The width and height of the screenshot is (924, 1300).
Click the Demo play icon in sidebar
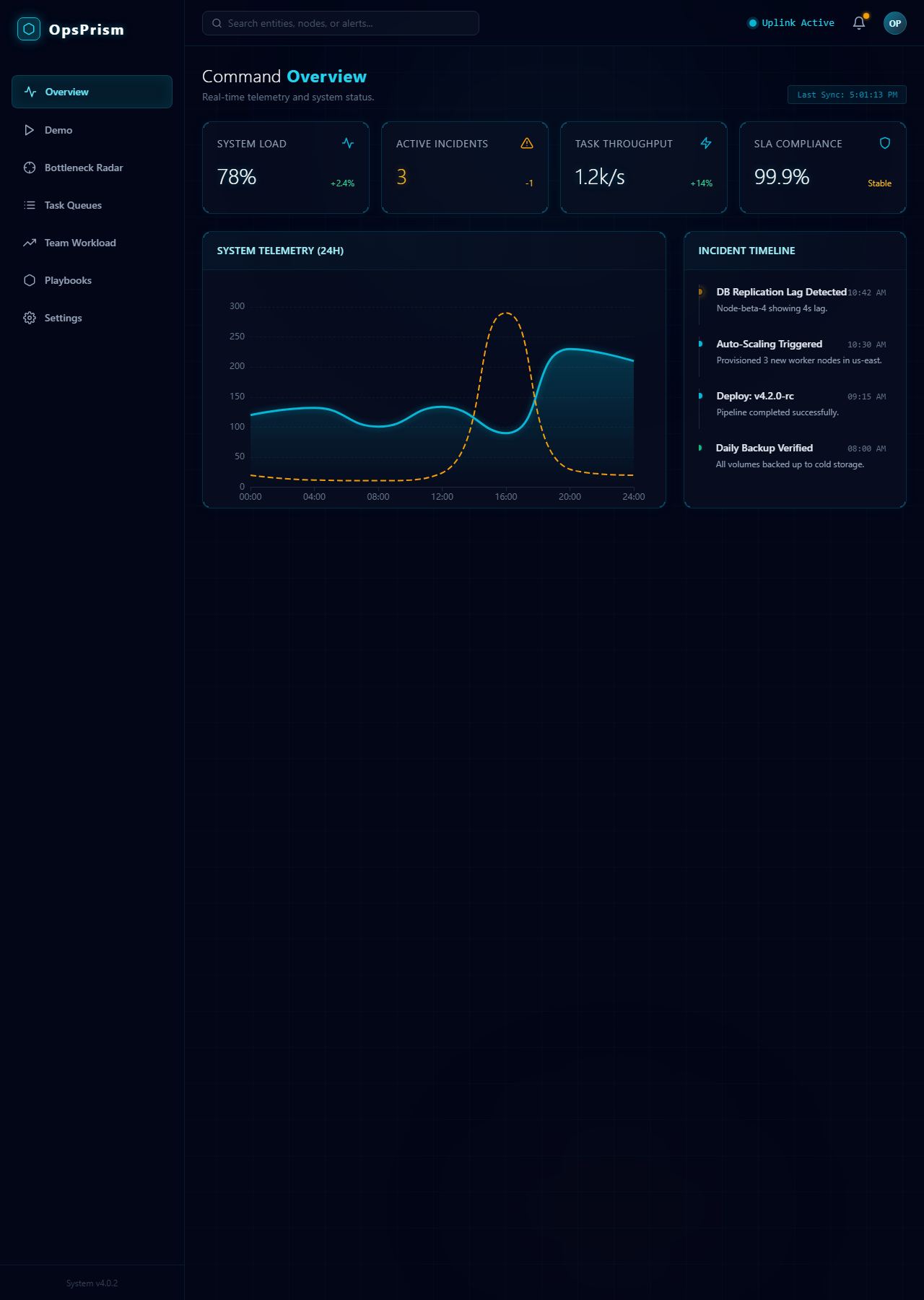30,130
